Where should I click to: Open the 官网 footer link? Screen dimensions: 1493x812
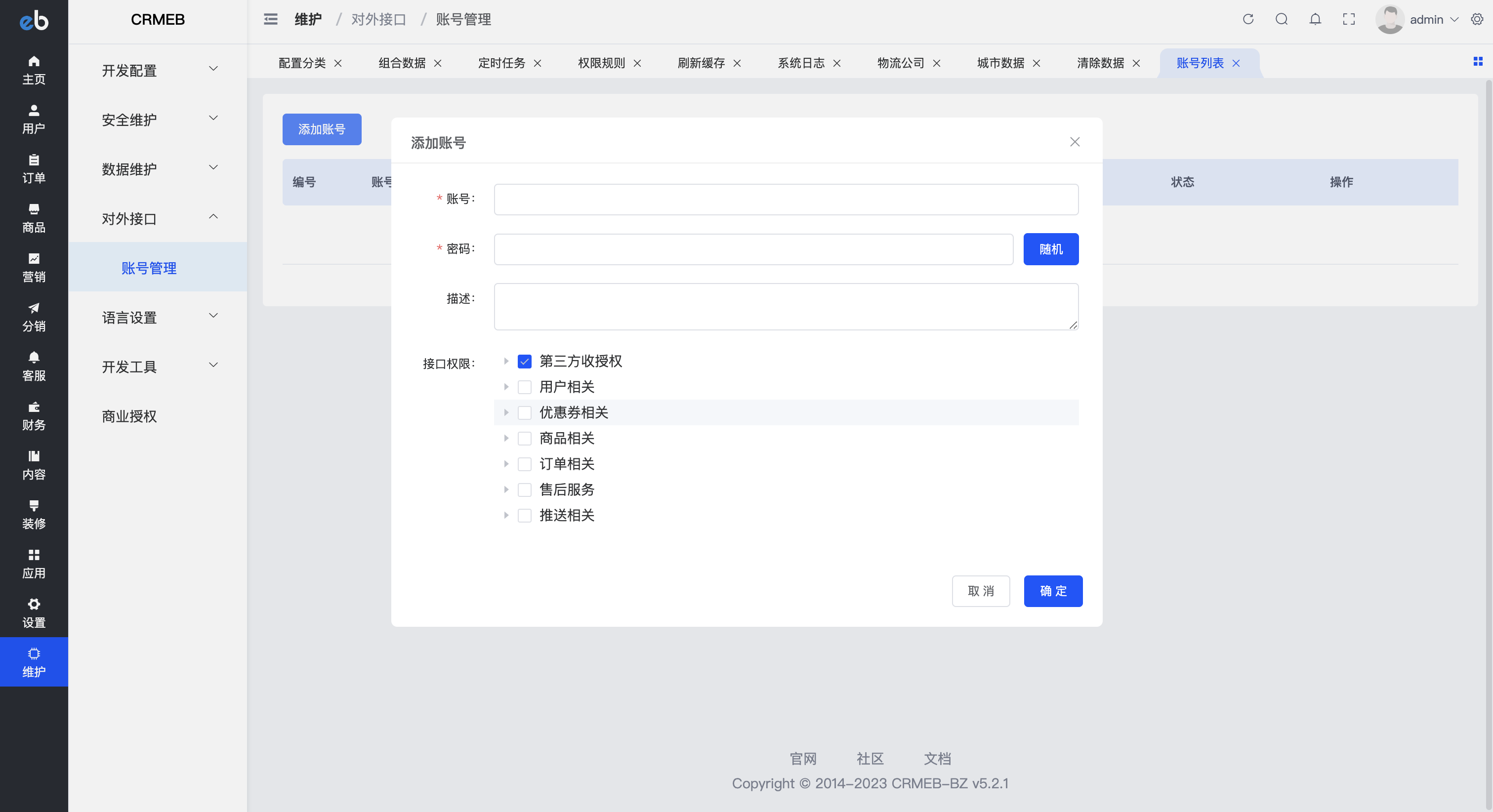803,758
